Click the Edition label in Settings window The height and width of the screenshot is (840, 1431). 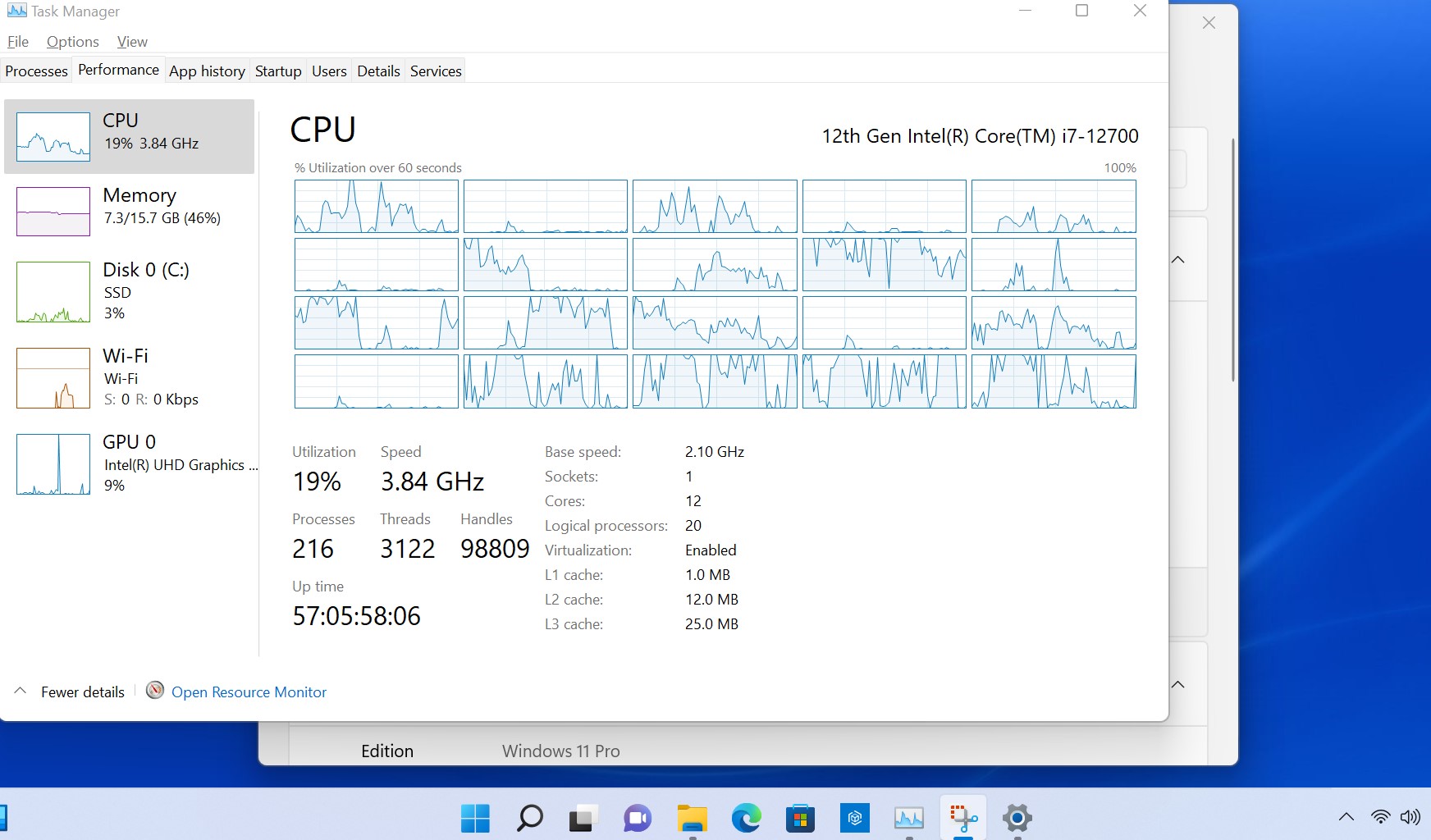point(387,751)
